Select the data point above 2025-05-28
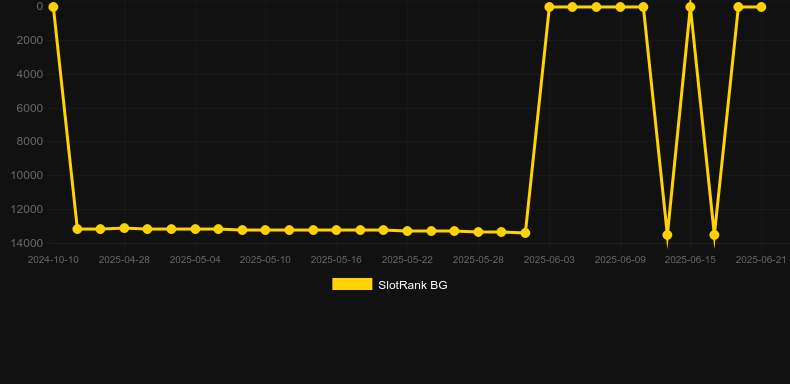This screenshot has width=790, height=384. point(478,232)
